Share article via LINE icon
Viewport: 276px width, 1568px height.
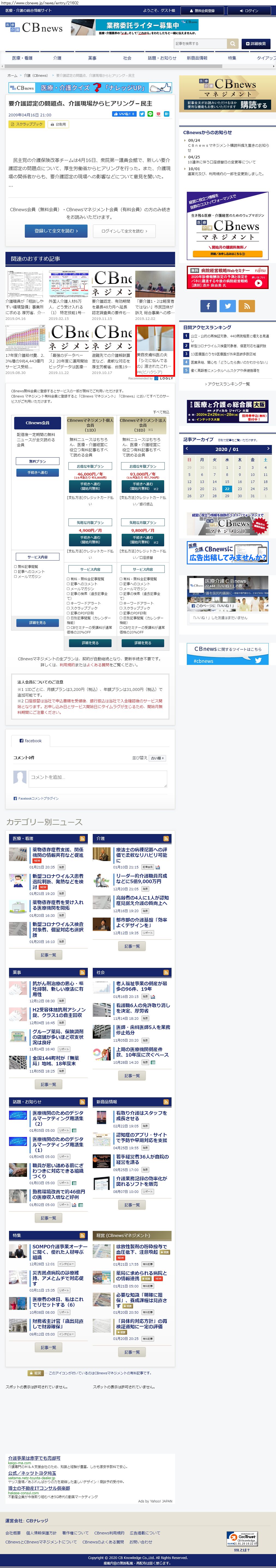click(150, 114)
